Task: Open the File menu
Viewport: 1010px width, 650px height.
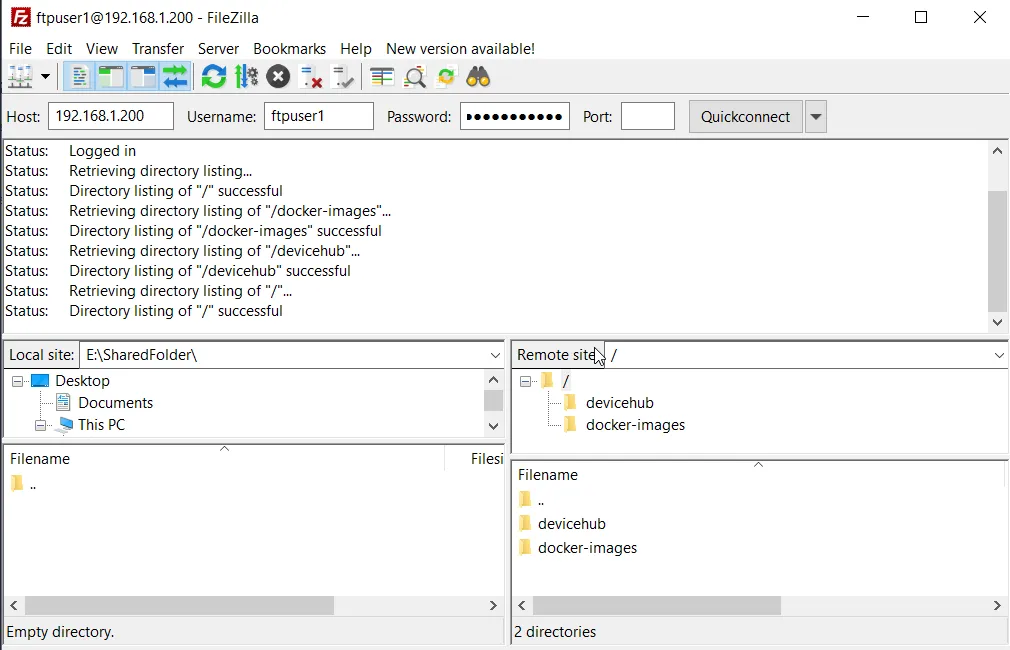Action: tap(20, 49)
